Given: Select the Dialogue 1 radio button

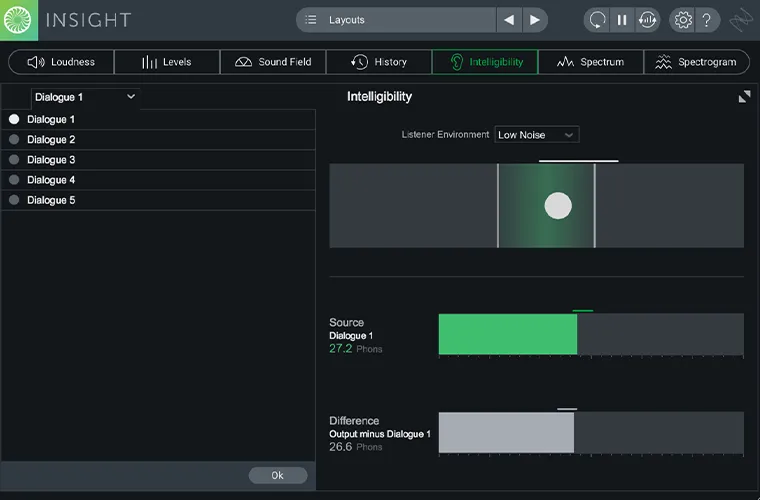Looking at the screenshot, I should click(x=14, y=119).
